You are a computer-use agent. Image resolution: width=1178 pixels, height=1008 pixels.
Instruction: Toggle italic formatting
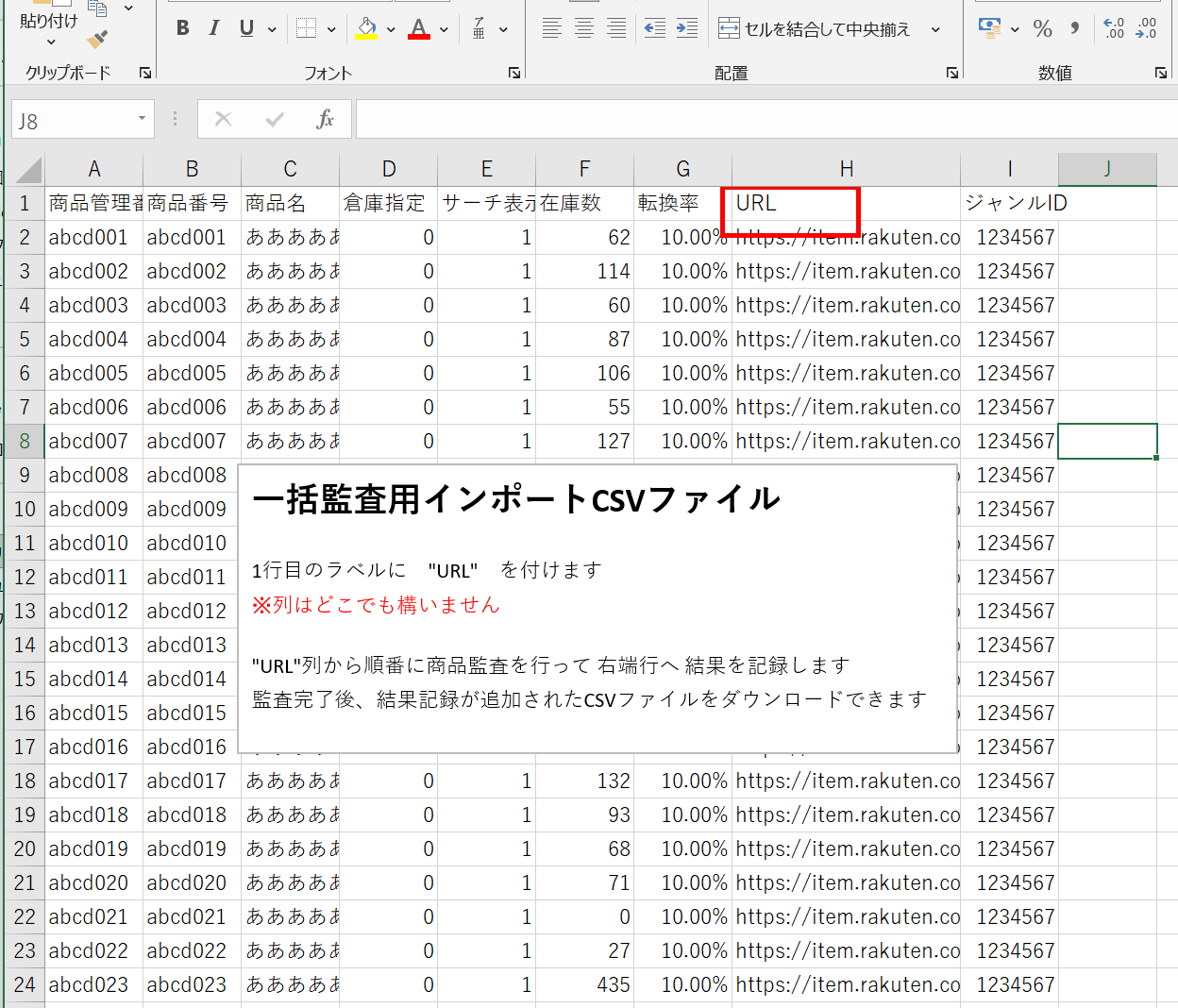(x=214, y=28)
